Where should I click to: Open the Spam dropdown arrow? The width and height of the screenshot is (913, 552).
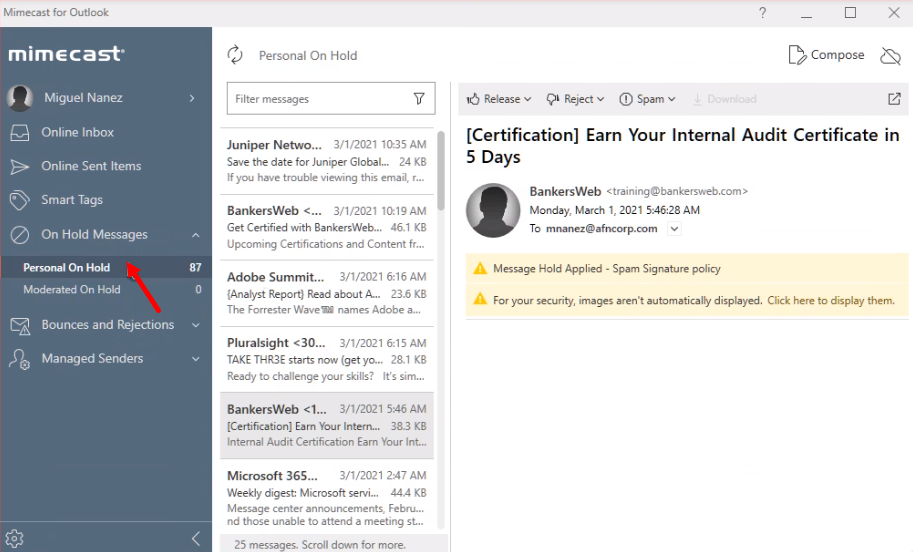[671, 100]
